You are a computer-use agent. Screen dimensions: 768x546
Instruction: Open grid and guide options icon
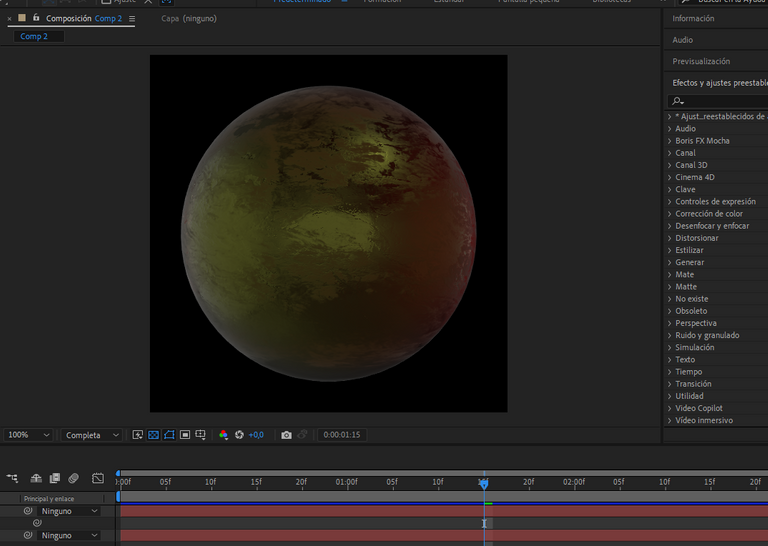[200, 435]
